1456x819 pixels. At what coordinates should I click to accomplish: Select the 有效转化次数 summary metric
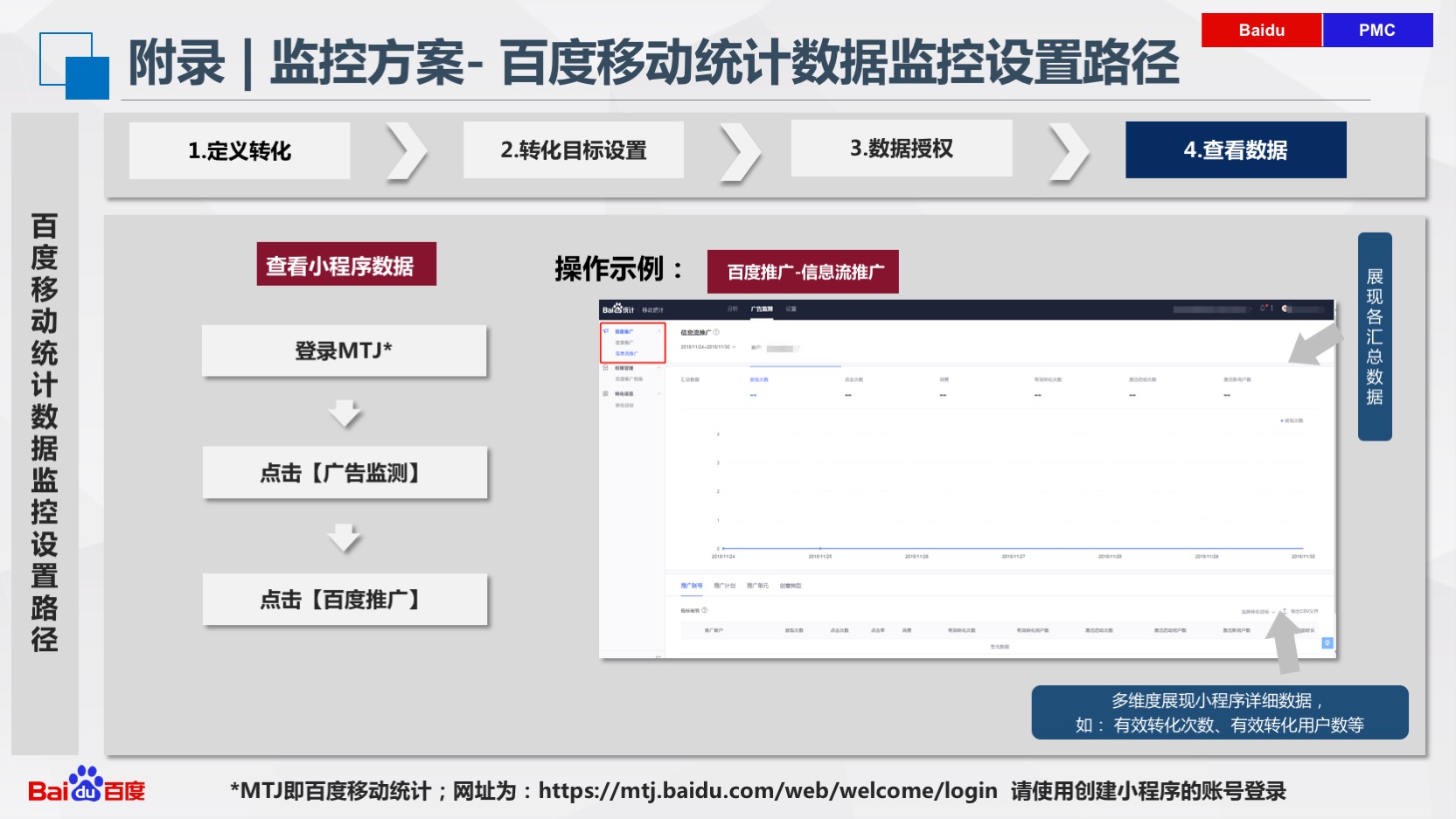click(x=1048, y=379)
